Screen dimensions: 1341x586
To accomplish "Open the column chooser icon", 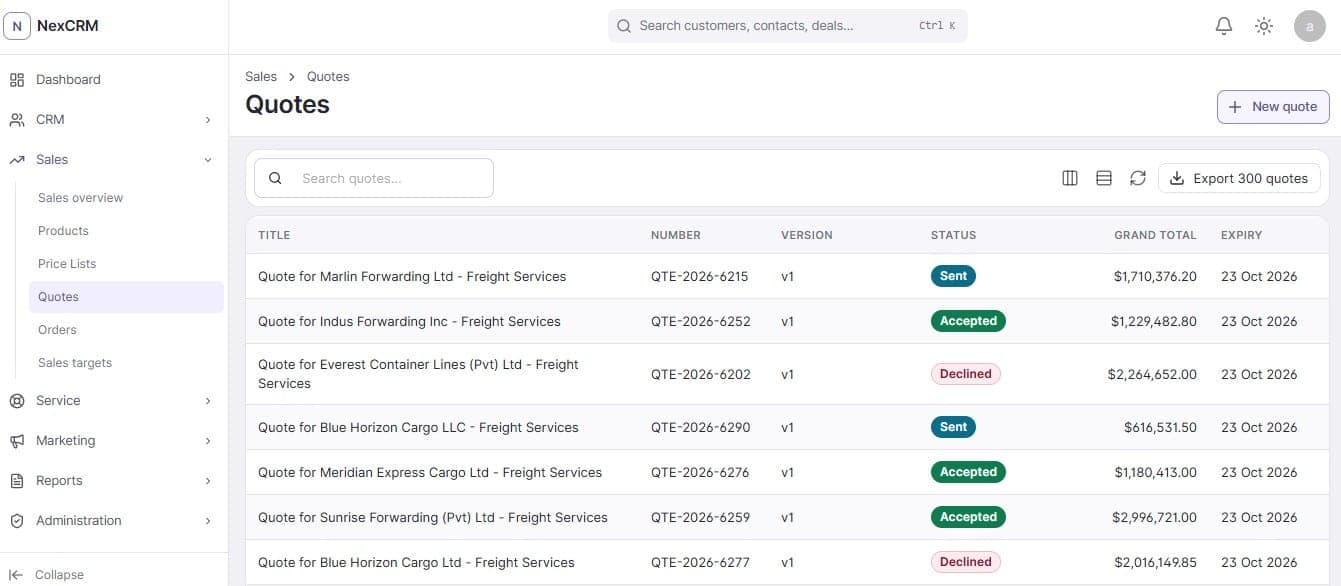I will 1070,178.
